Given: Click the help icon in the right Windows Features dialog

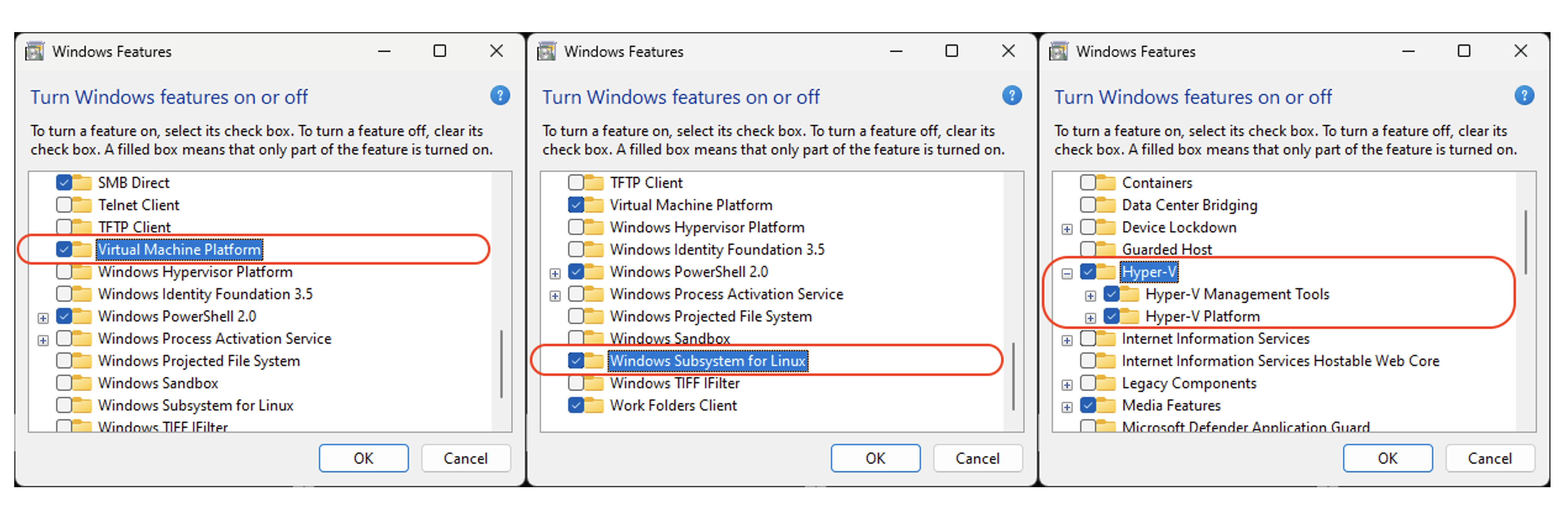Looking at the screenshot, I should coord(1524,96).
